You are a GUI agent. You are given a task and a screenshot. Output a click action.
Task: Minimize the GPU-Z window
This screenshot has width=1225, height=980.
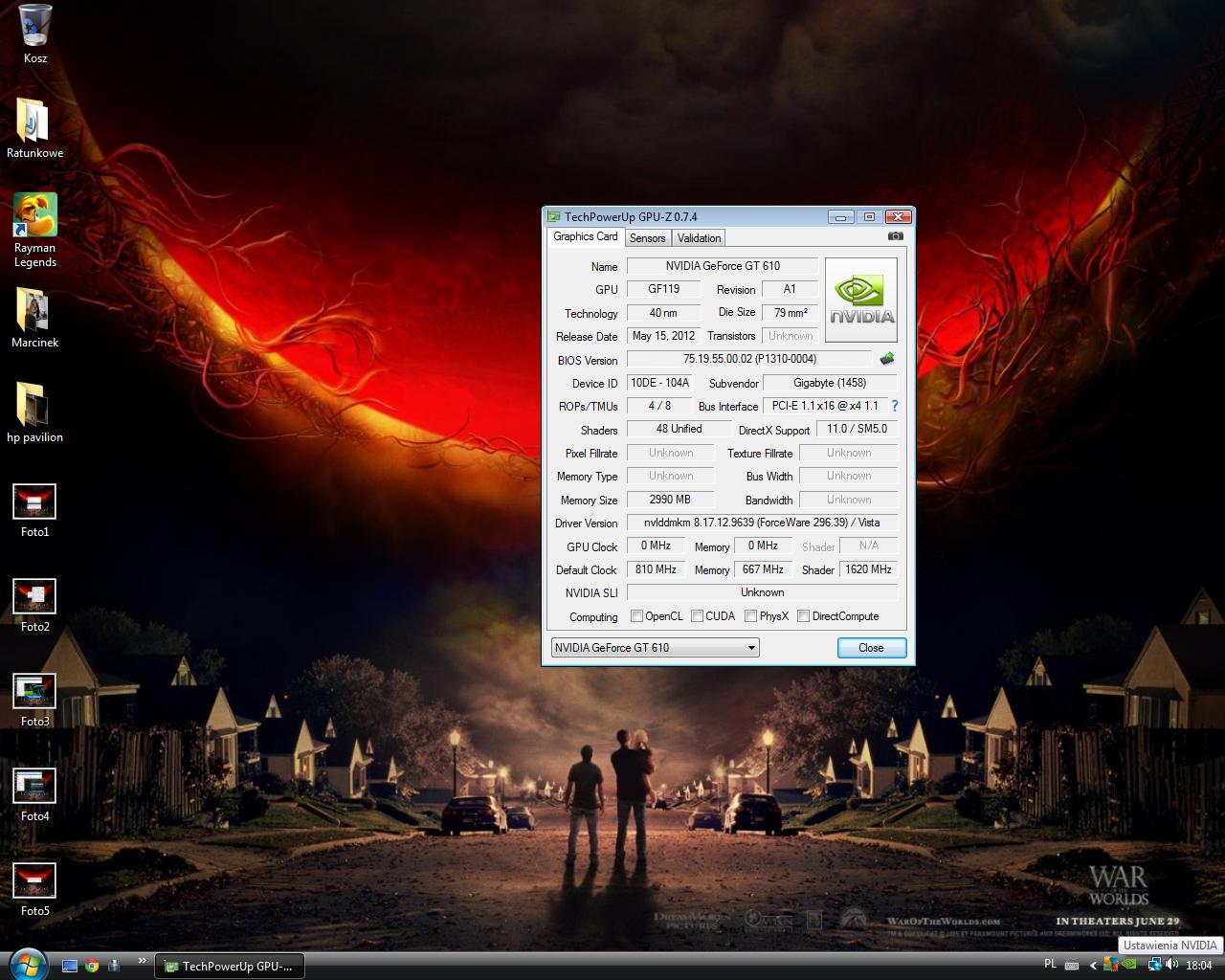click(x=841, y=217)
